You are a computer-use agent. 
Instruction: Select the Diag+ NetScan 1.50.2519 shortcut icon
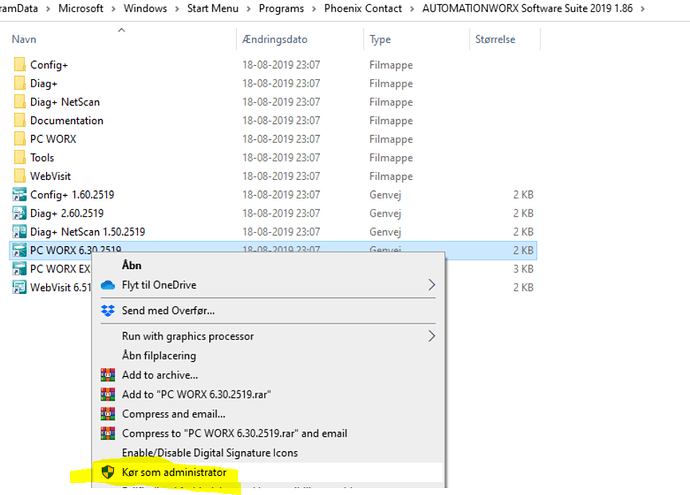[19, 231]
